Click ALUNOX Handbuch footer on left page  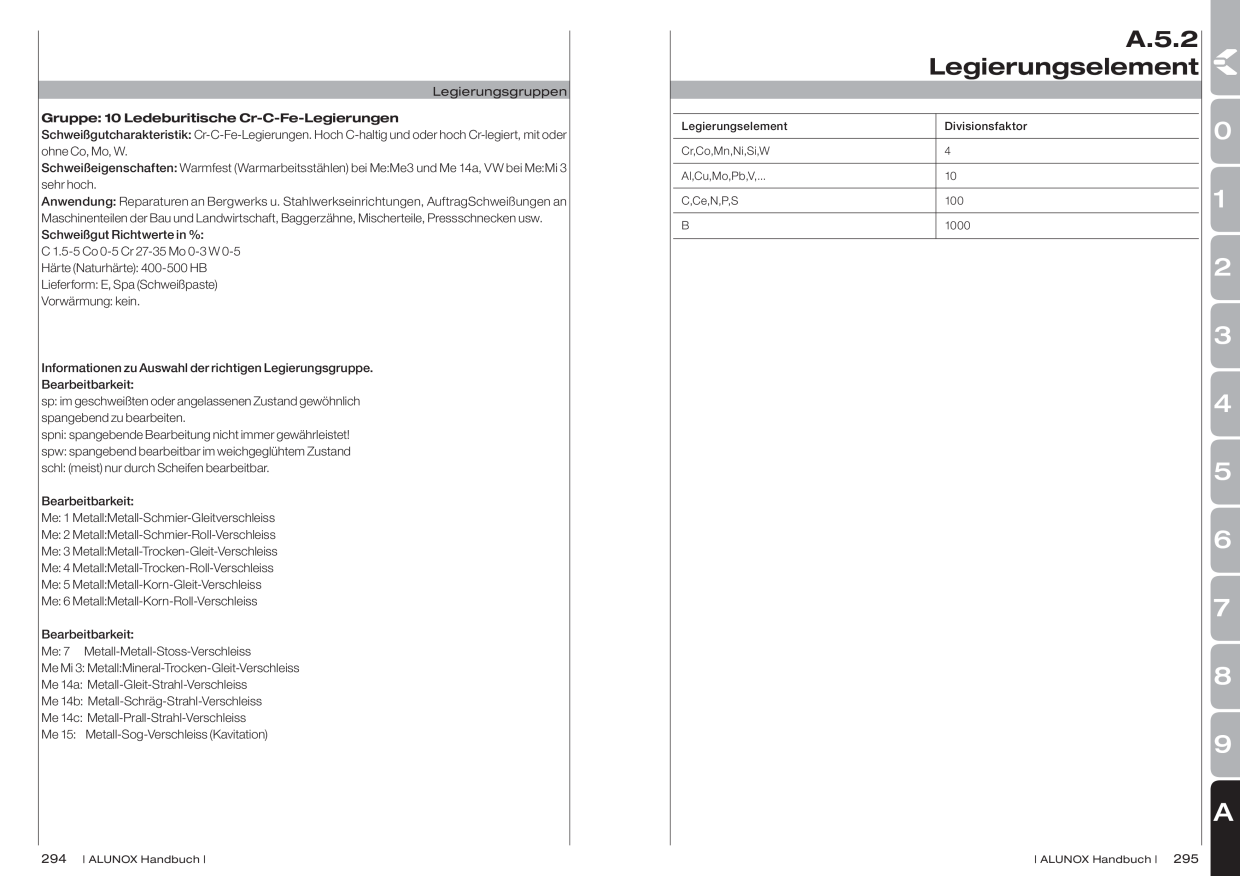(x=144, y=859)
